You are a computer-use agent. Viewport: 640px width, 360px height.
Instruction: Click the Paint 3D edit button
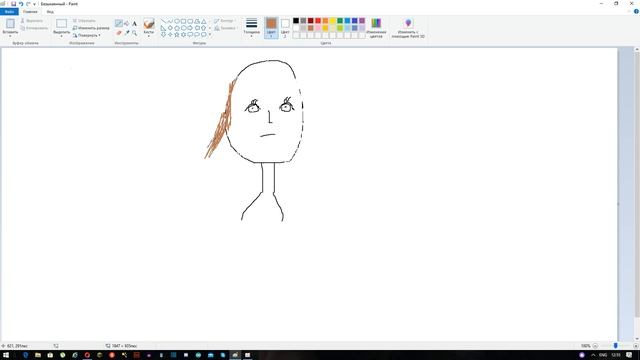tap(408, 28)
